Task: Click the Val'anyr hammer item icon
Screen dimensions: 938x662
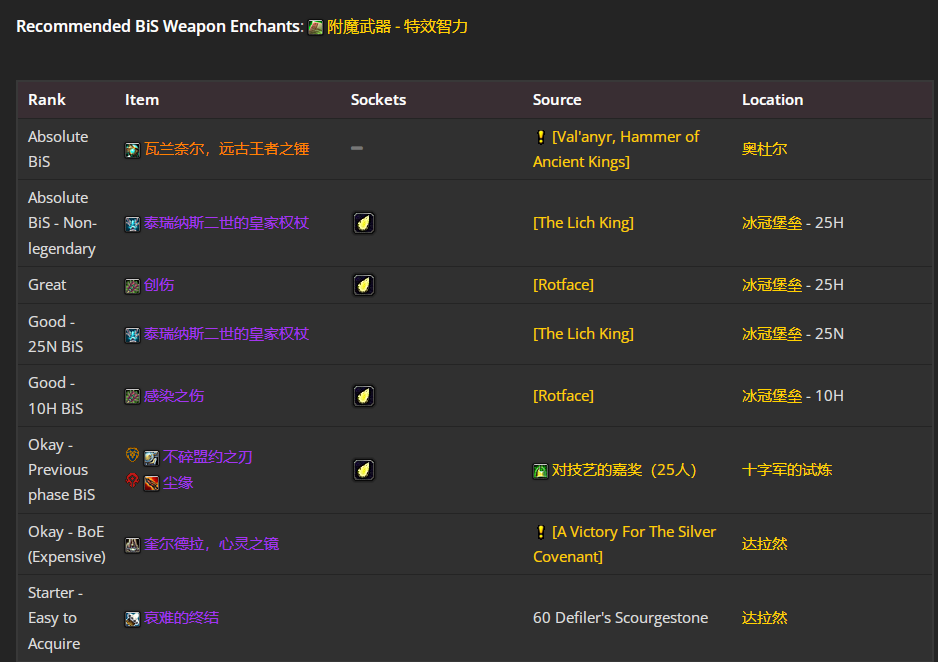Action: pos(131,148)
